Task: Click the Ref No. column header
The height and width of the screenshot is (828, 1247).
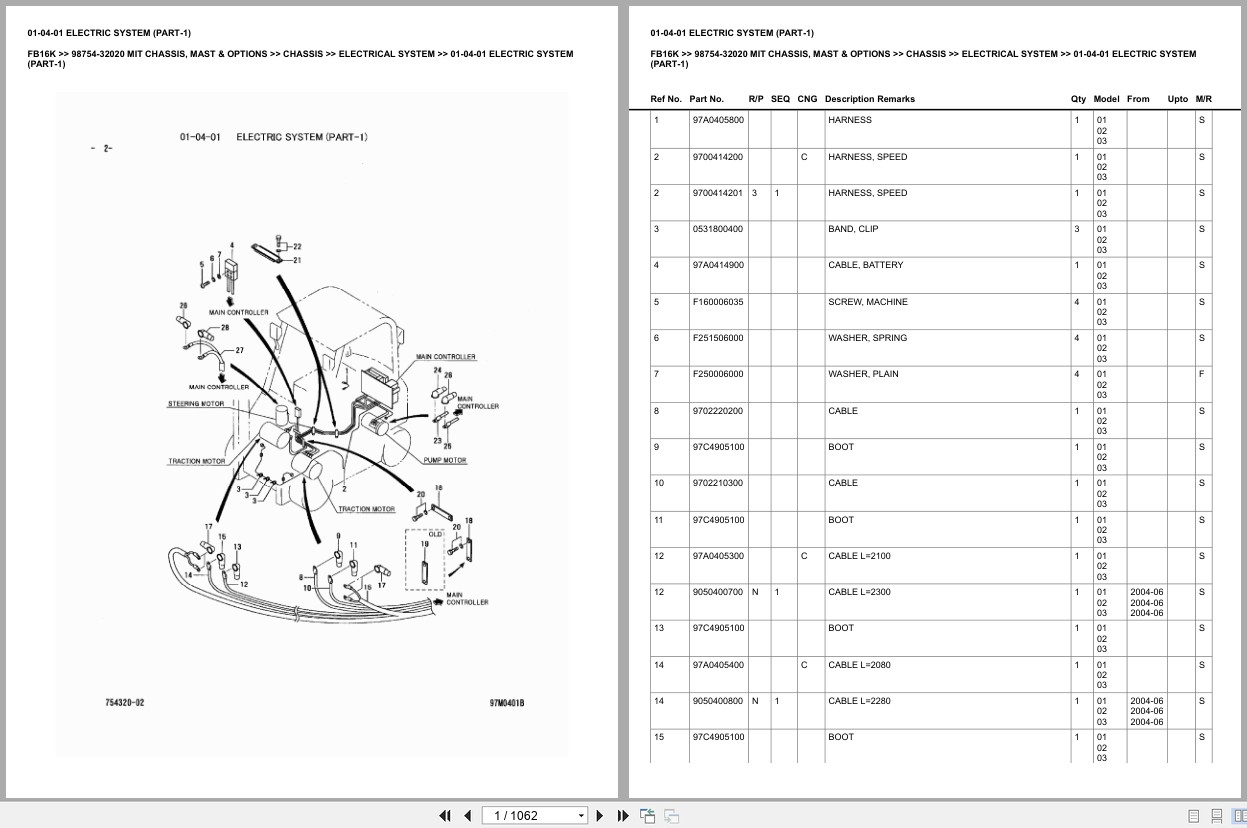Action: click(x=666, y=99)
